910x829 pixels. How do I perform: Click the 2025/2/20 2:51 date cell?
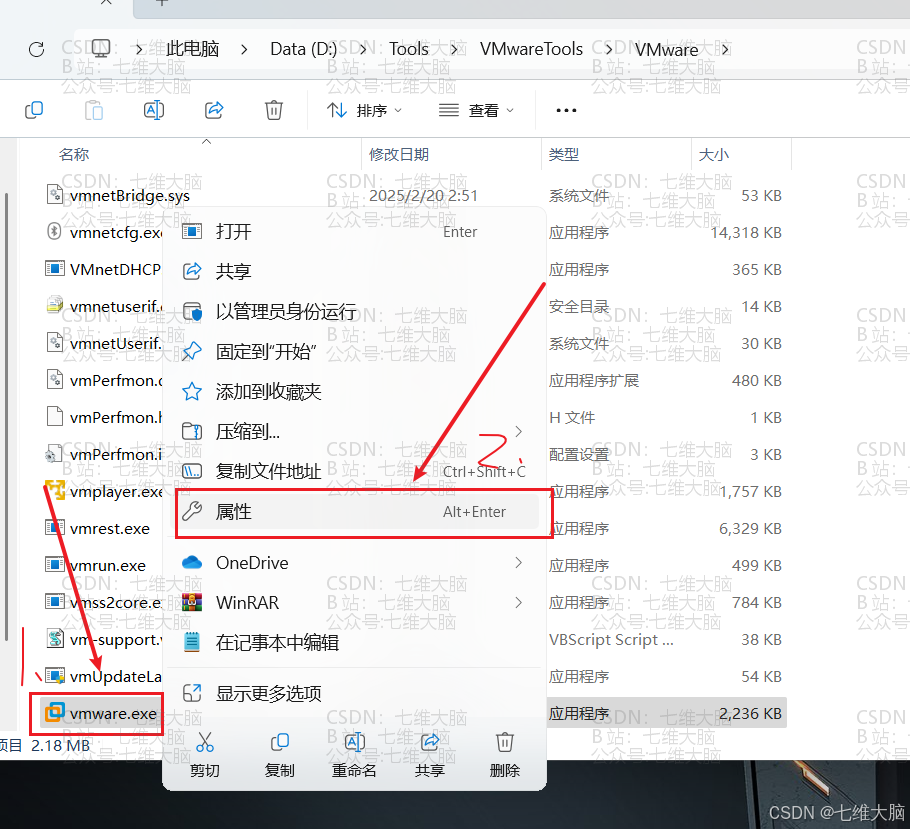(424, 196)
